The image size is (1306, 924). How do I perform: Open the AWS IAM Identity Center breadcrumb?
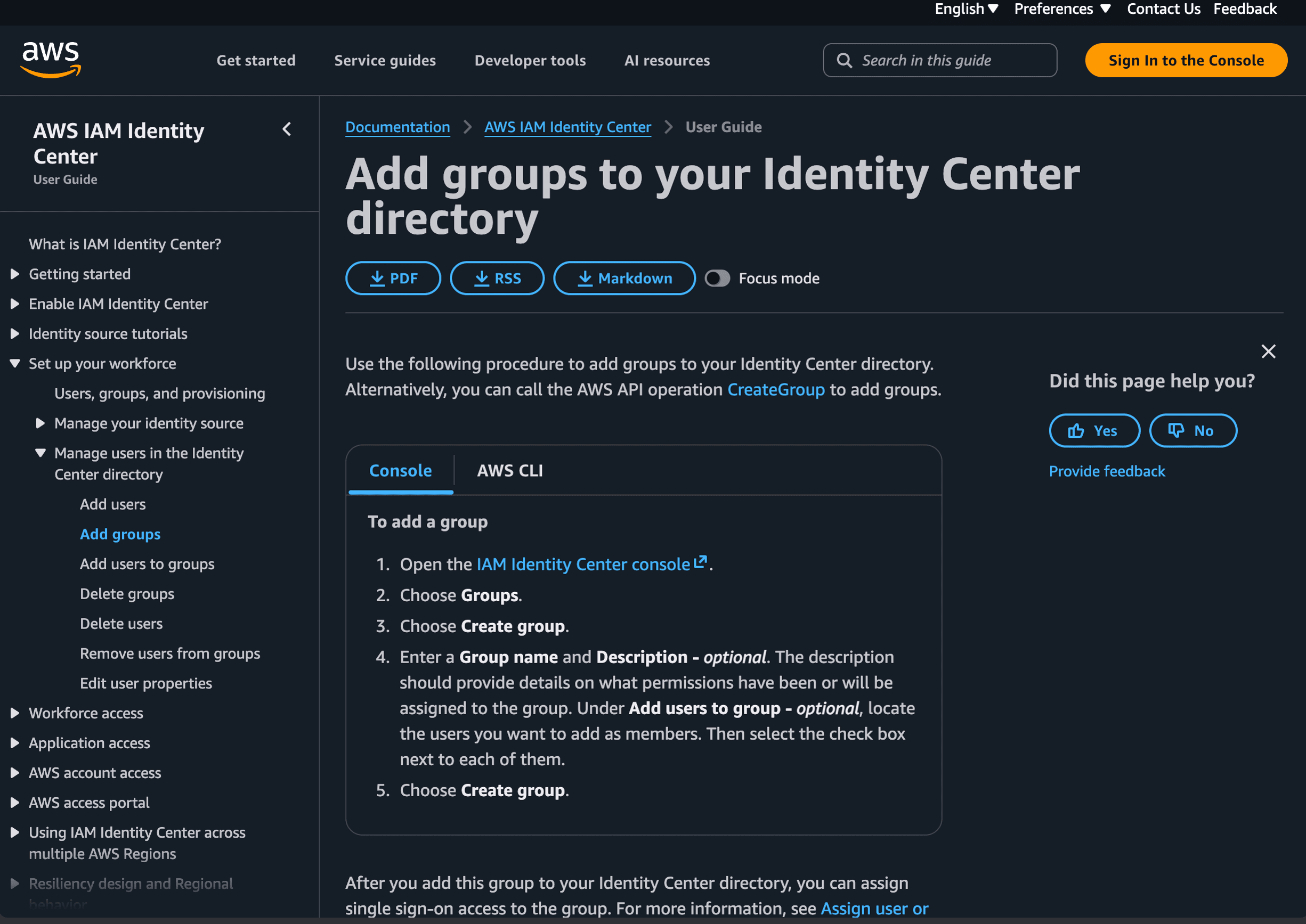pyautogui.click(x=567, y=127)
